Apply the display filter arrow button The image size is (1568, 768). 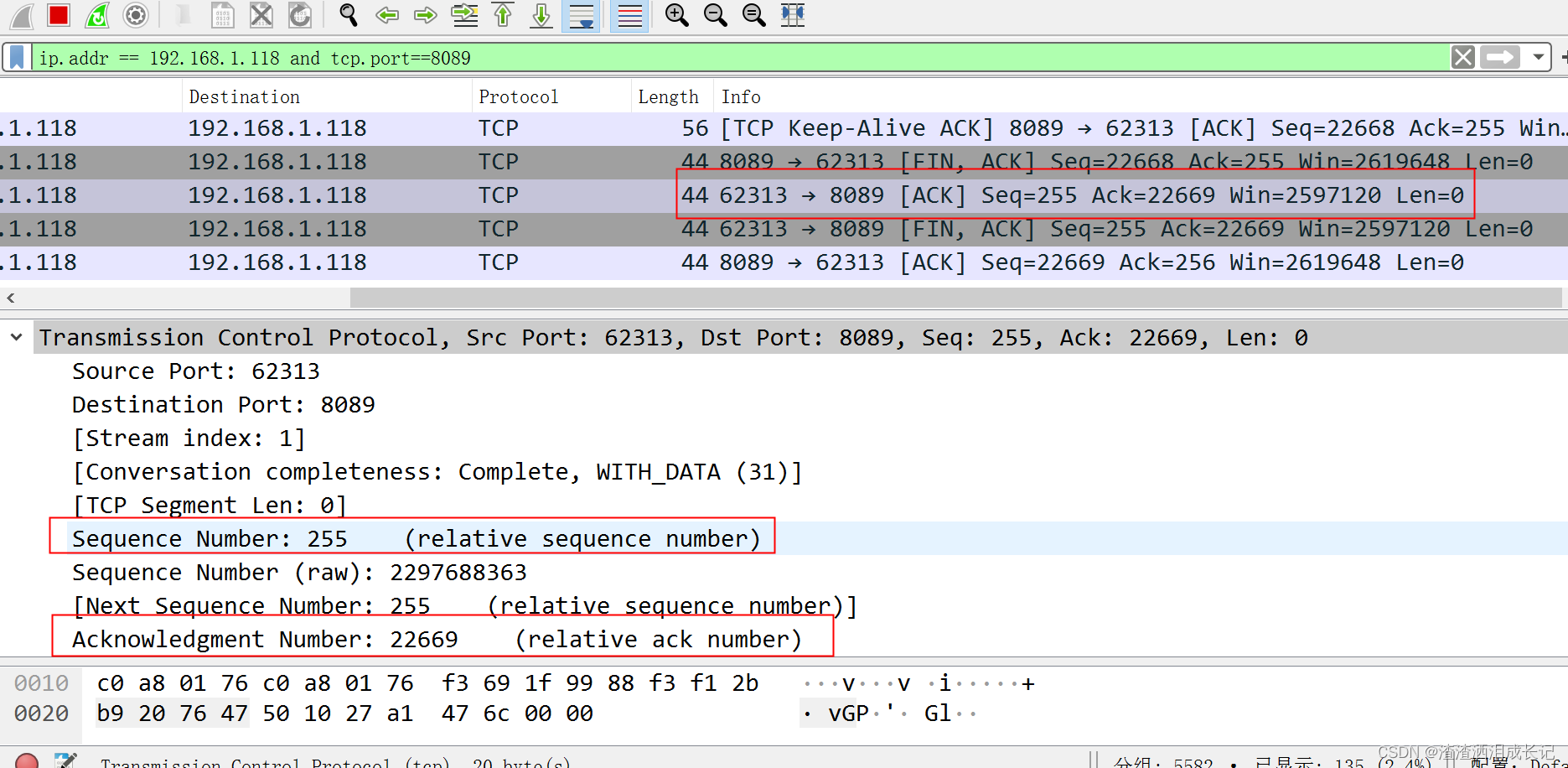[x=1500, y=58]
